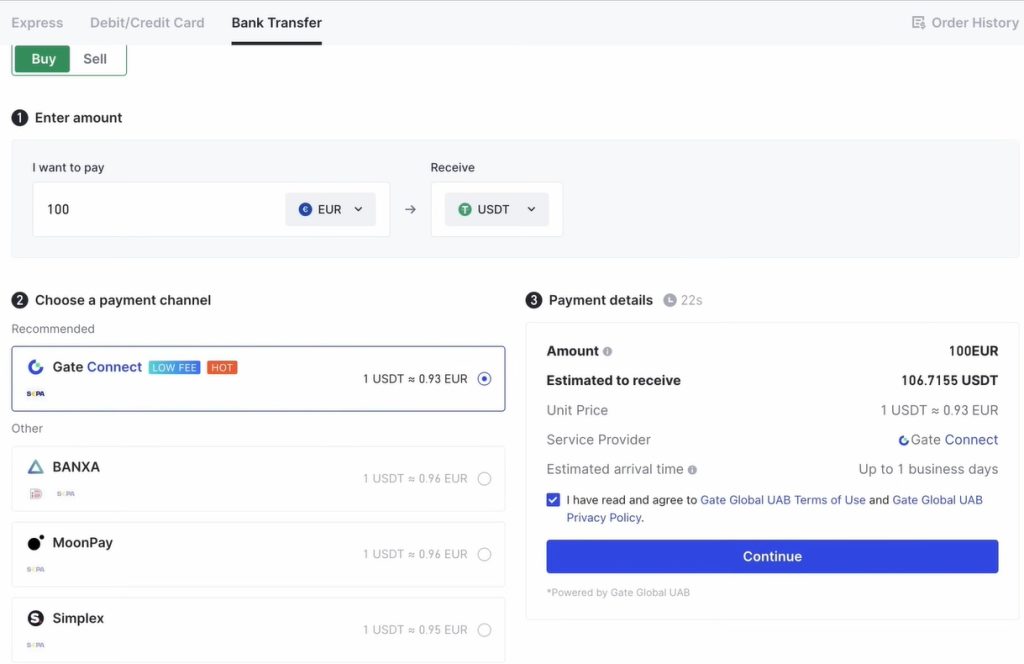
Task: Switch to the Express tab
Action: 37,21
